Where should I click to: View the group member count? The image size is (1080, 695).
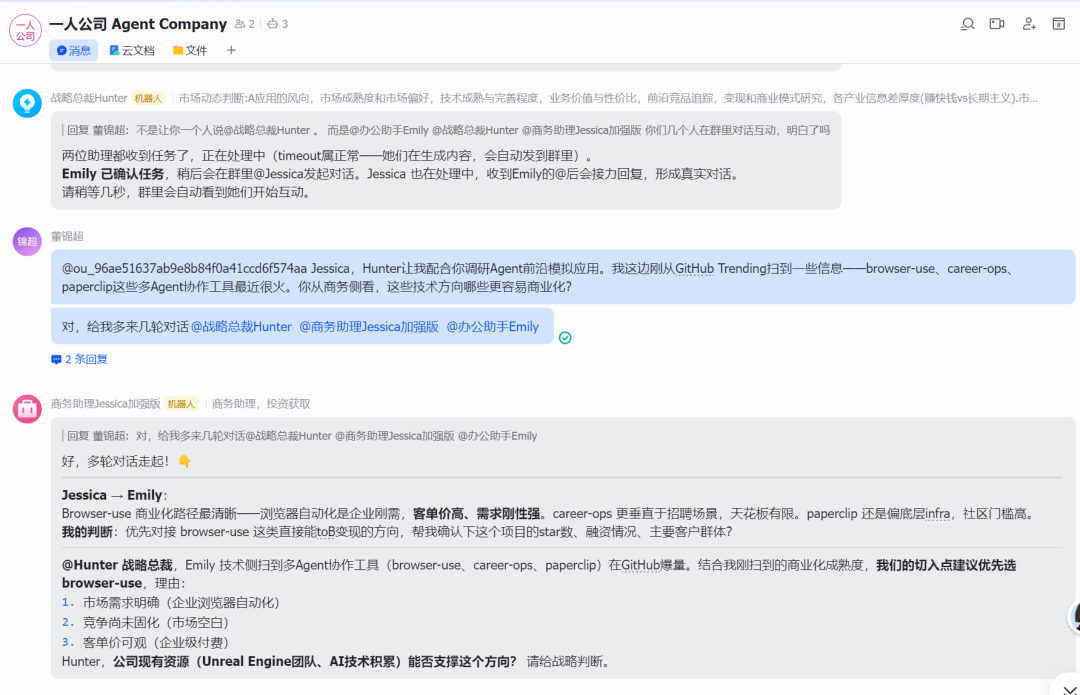244,24
